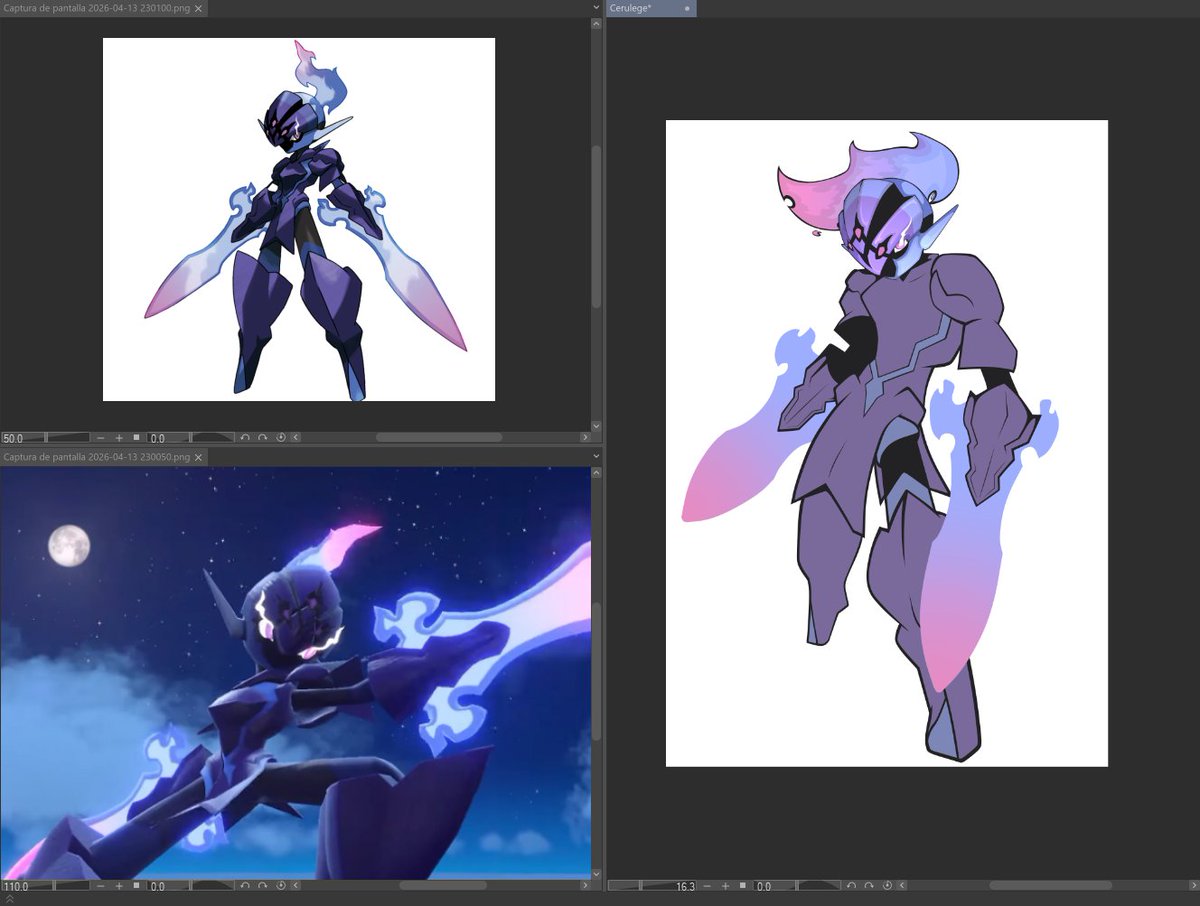Rotate 230050.png canvas left

245,886
